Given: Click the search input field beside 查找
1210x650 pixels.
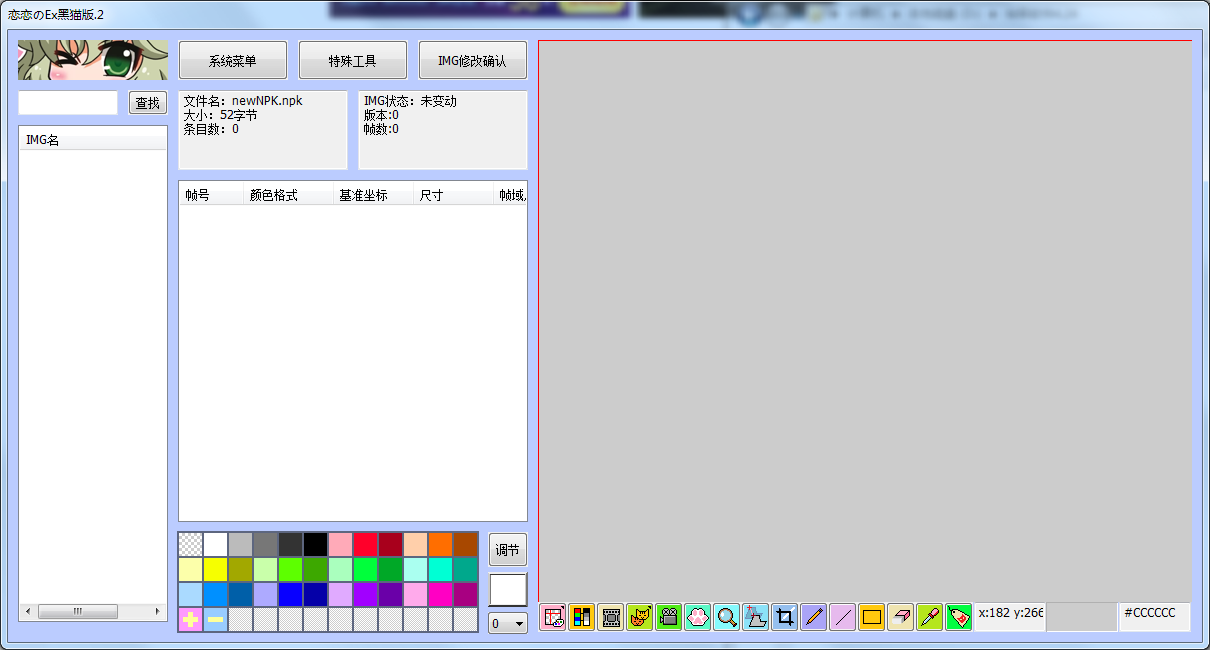Looking at the screenshot, I should [68, 103].
